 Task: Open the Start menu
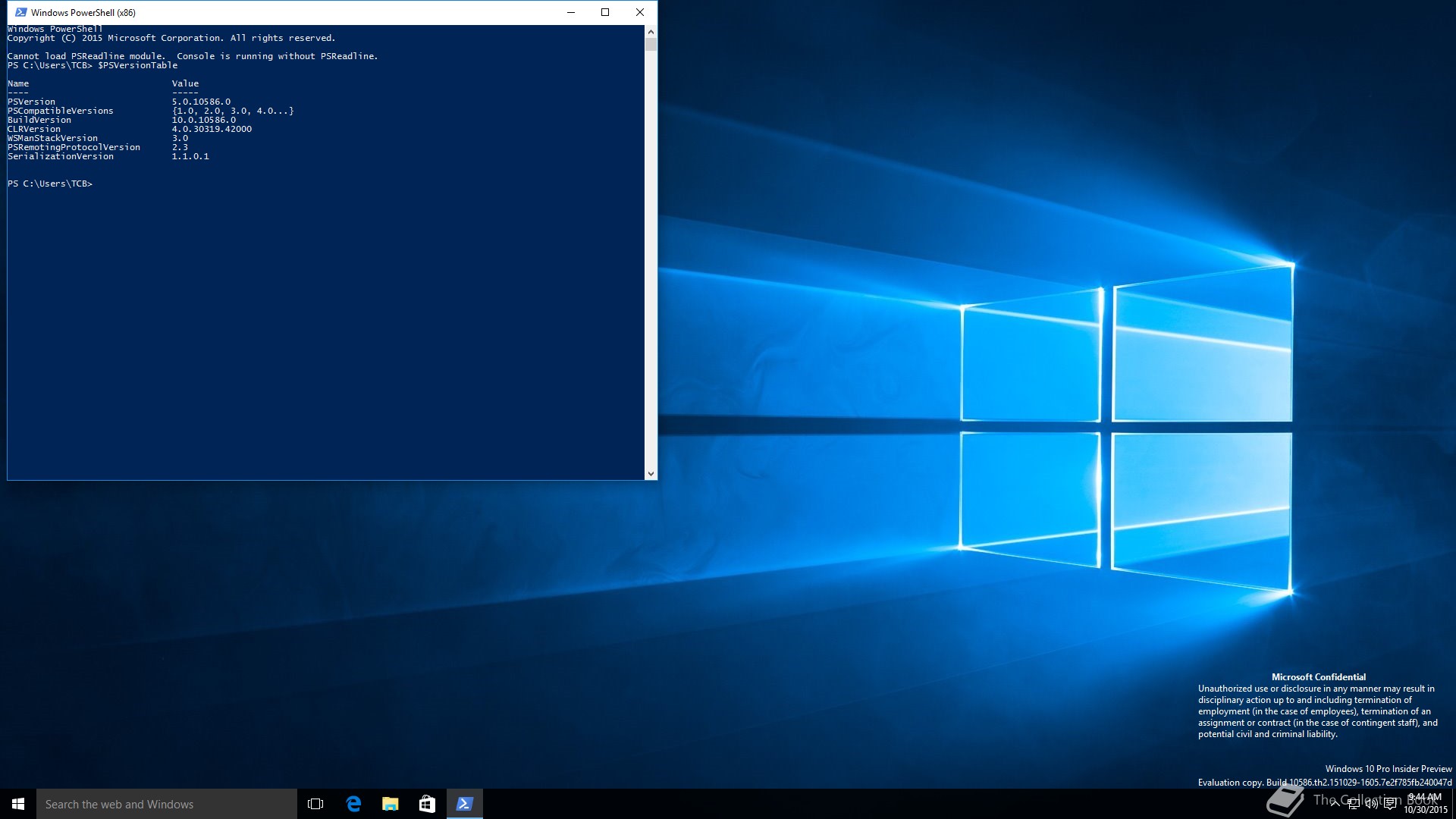pos(18,804)
